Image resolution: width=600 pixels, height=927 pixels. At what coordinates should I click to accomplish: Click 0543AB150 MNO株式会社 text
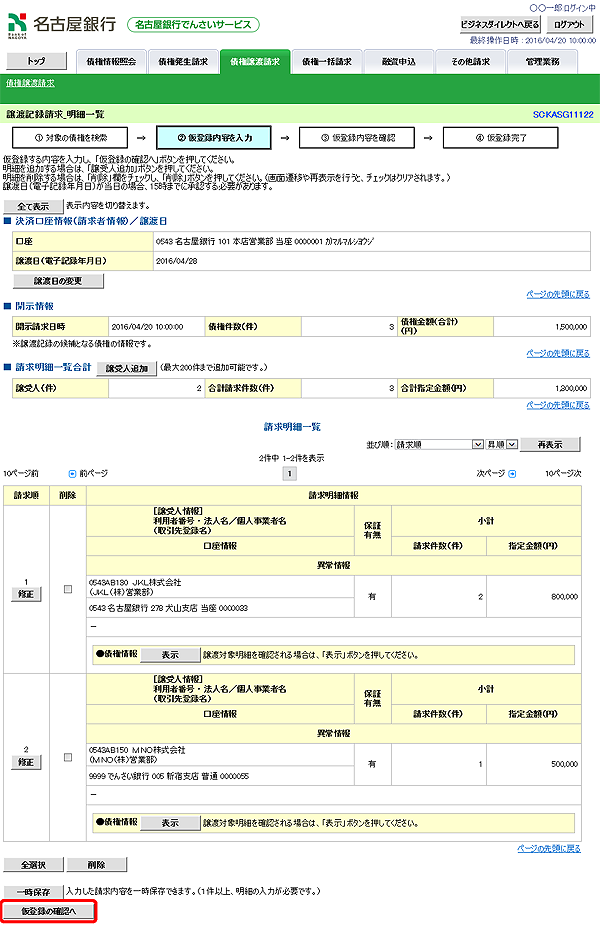coord(137,750)
